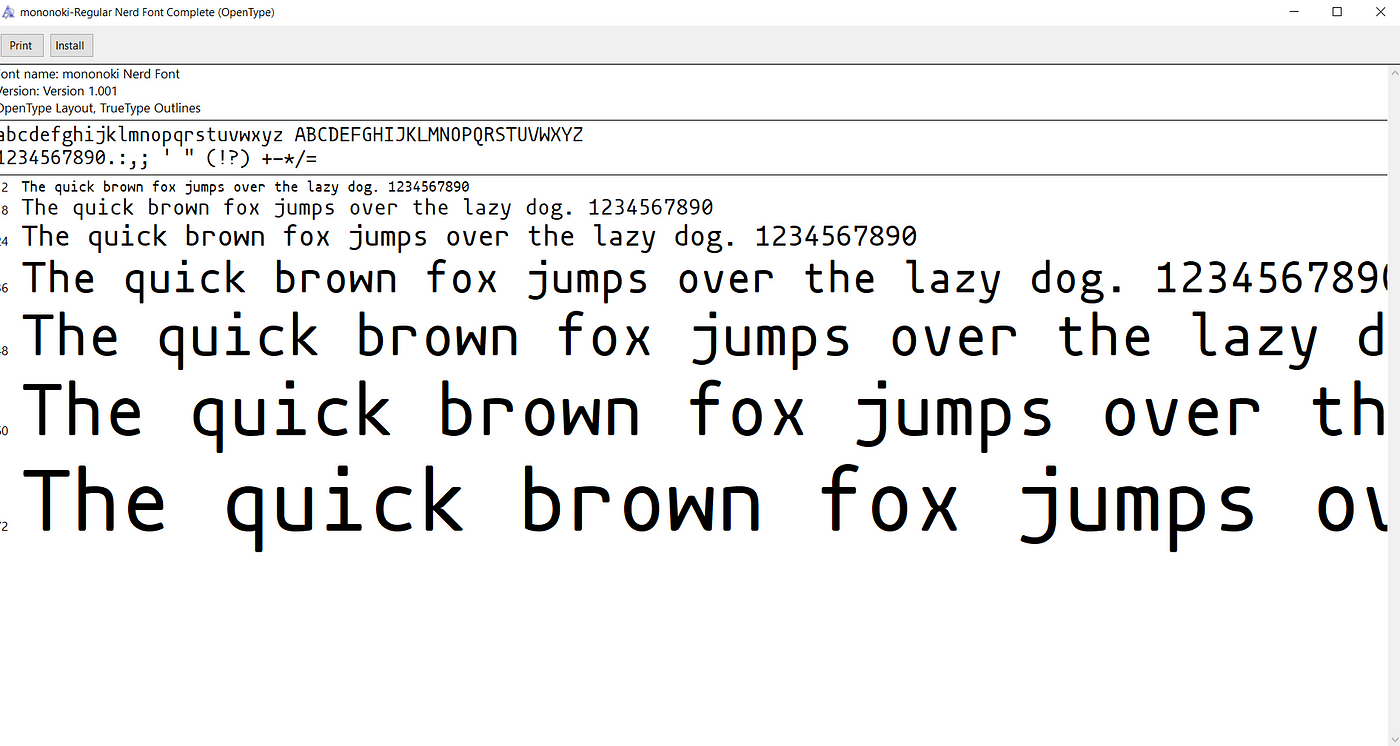Click the lowercase alphabet sample "abcdefghijklmnopqrstuvwxyz"
The height and width of the screenshot is (746, 1400).
click(141, 134)
